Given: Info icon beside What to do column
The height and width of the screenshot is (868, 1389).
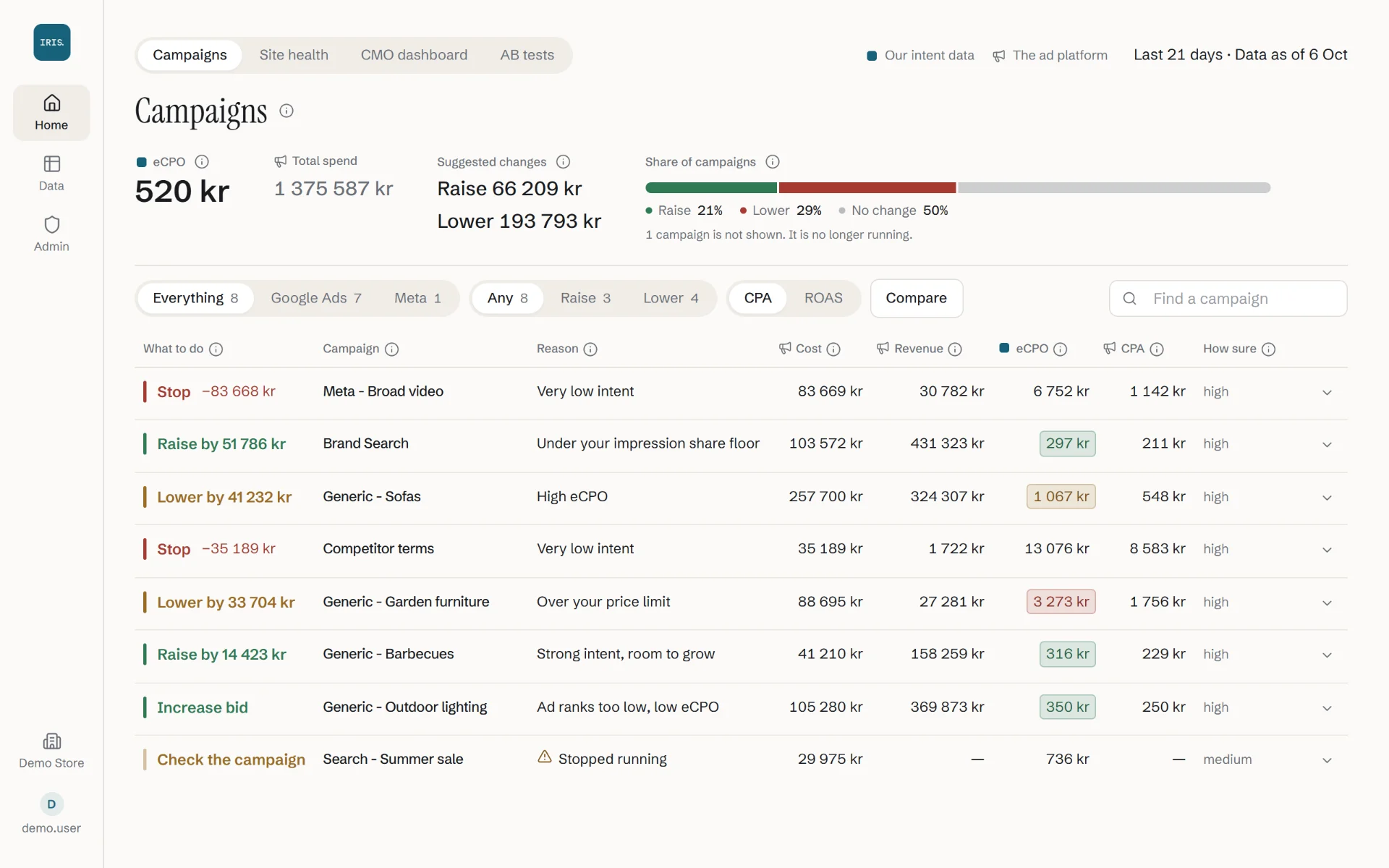Looking at the screenshot, I should tap(216, 349).
